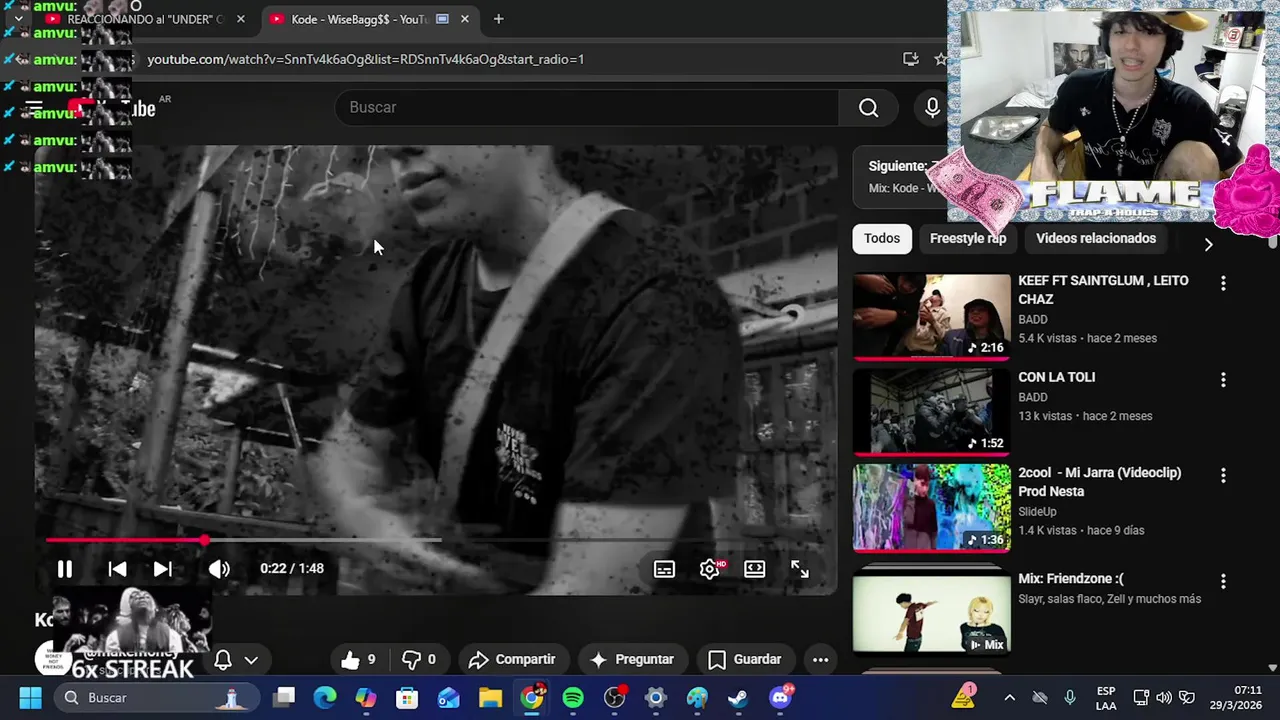Viewport: 1280px width, 720px height.
Task: Skip to the previous video
Action: 117,569
